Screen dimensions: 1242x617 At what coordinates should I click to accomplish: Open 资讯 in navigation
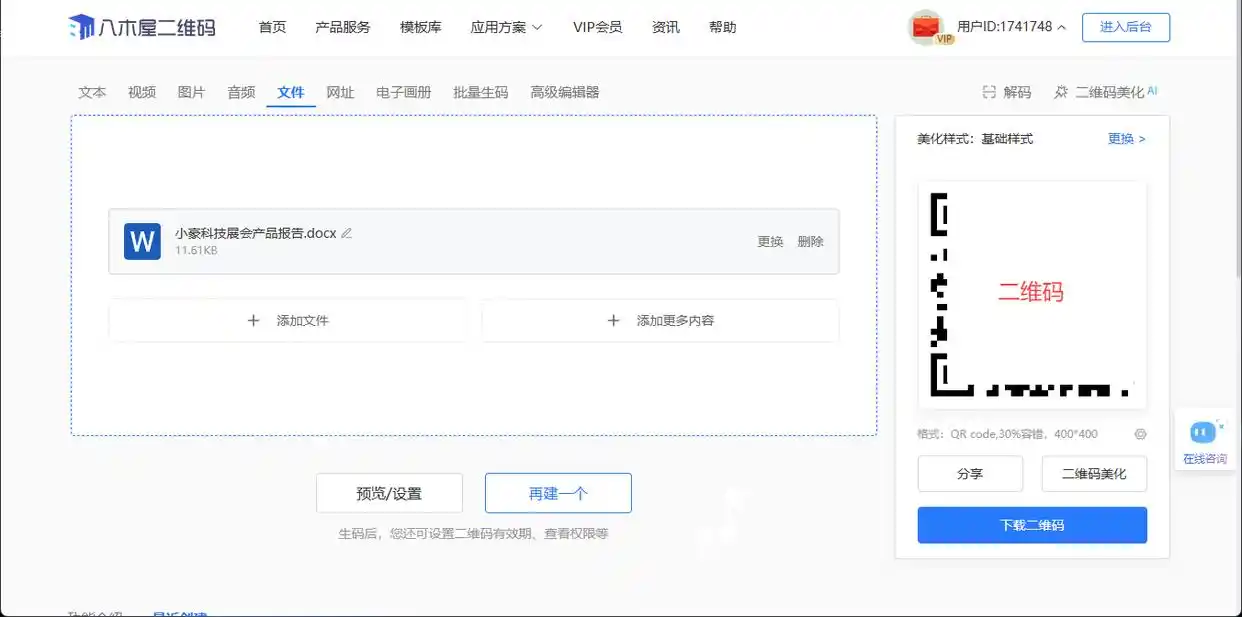pos(666,27)
